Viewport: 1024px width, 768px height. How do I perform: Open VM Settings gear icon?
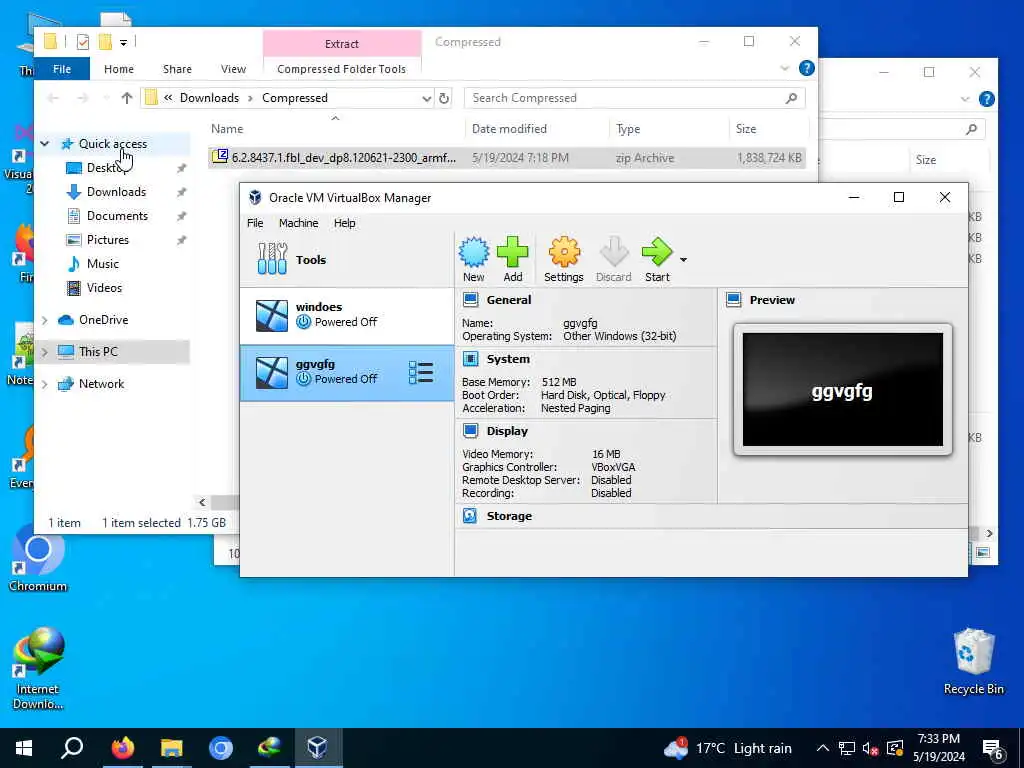[x=564, y=259]
